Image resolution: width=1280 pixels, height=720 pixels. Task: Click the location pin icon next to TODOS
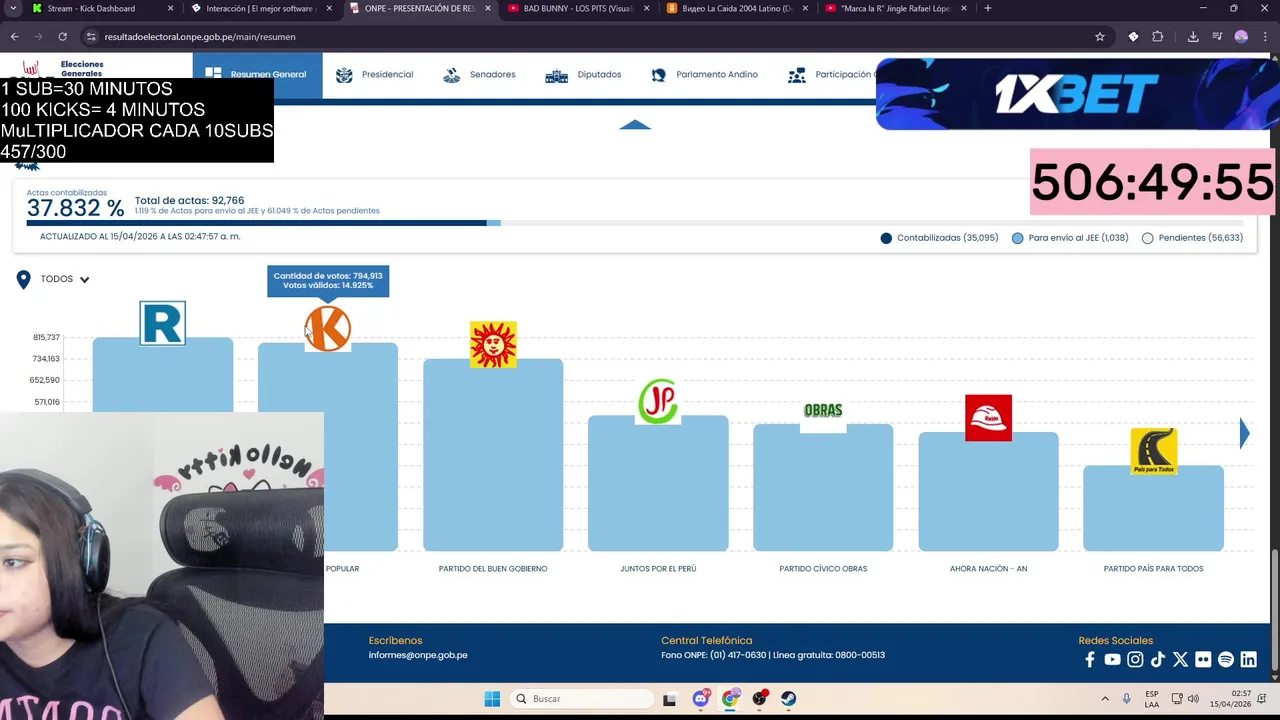coord(23,279)
